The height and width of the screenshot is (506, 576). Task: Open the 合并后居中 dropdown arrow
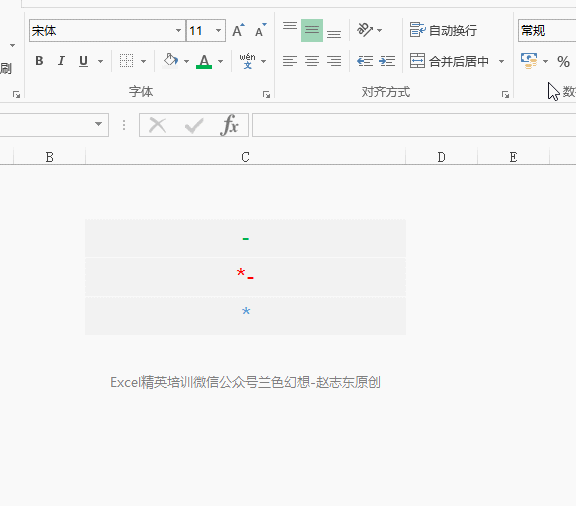pyautogui.click(x=501, y=61)
